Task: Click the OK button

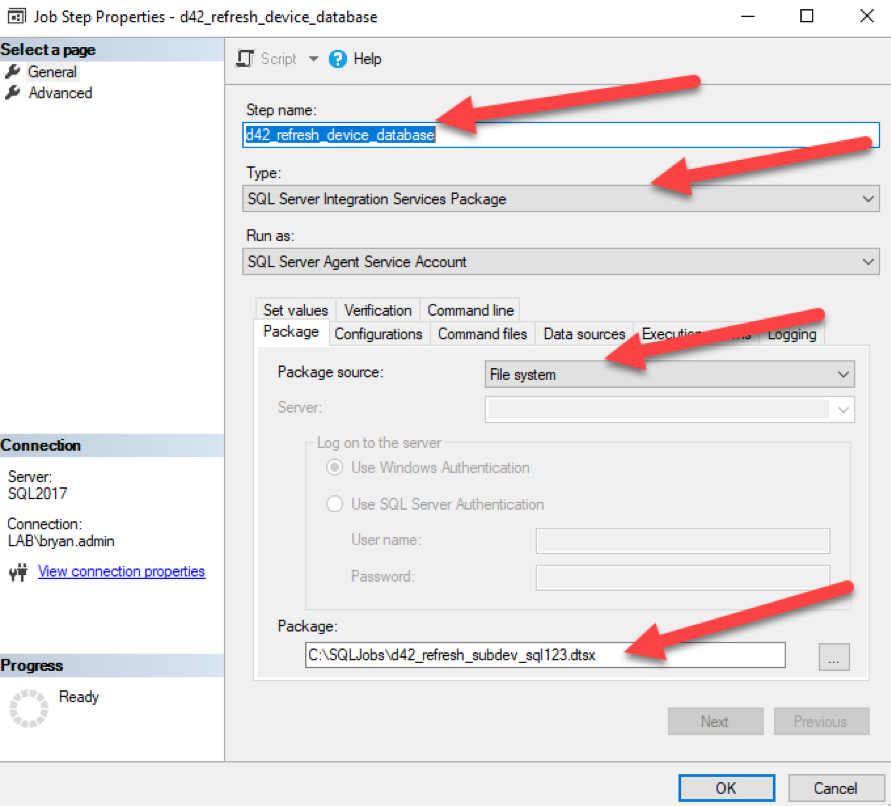Action: [x=726, y=788]
